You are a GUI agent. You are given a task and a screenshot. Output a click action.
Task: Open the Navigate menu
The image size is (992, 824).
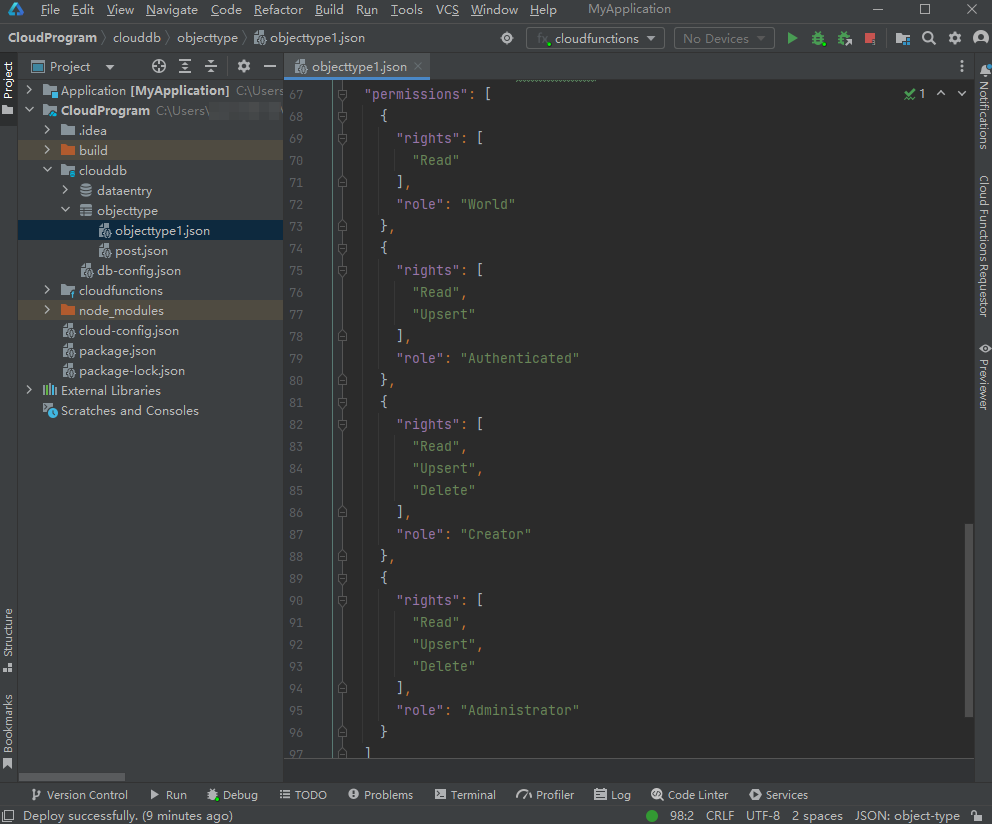171,9
